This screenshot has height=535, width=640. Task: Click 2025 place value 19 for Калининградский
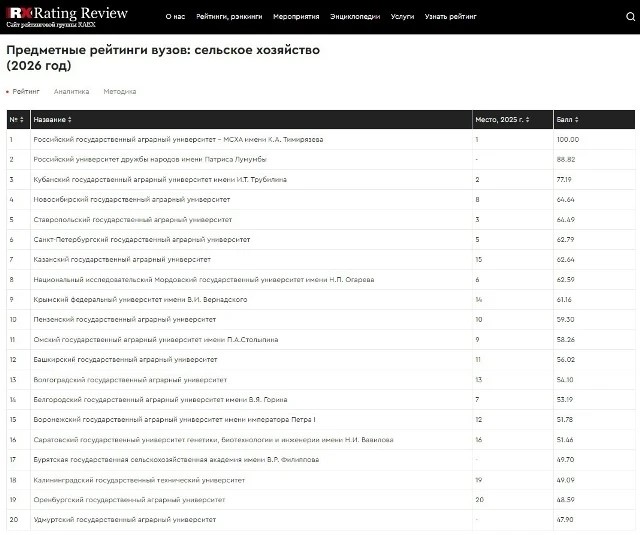[x=479, y=480]
